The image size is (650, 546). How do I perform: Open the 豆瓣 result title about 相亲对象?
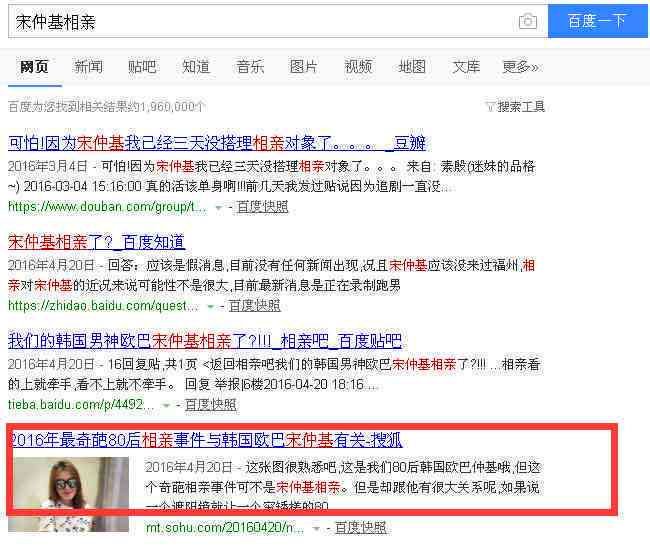217,143
